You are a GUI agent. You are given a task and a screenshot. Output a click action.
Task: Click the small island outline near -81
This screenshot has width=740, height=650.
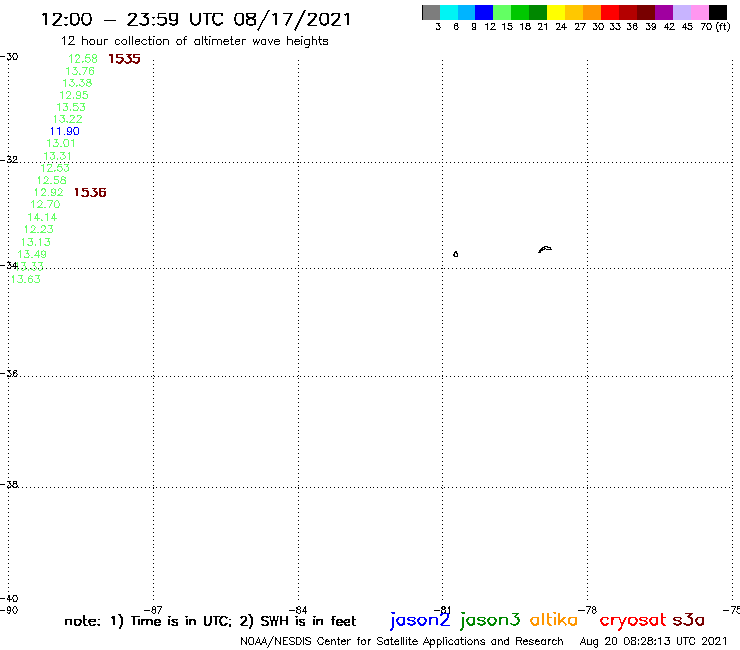455,254
